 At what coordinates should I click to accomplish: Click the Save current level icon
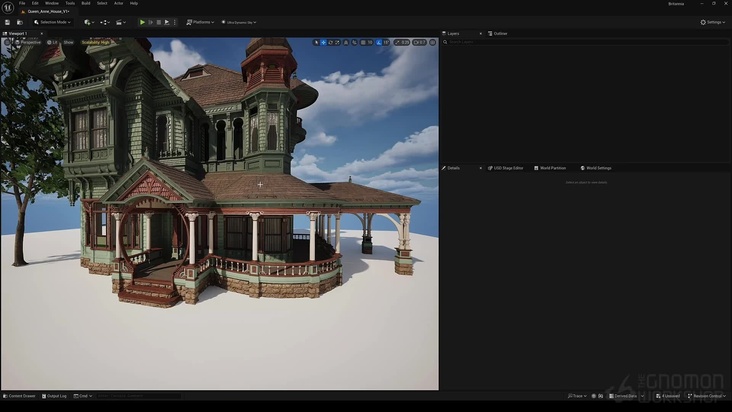coord(7,22)
